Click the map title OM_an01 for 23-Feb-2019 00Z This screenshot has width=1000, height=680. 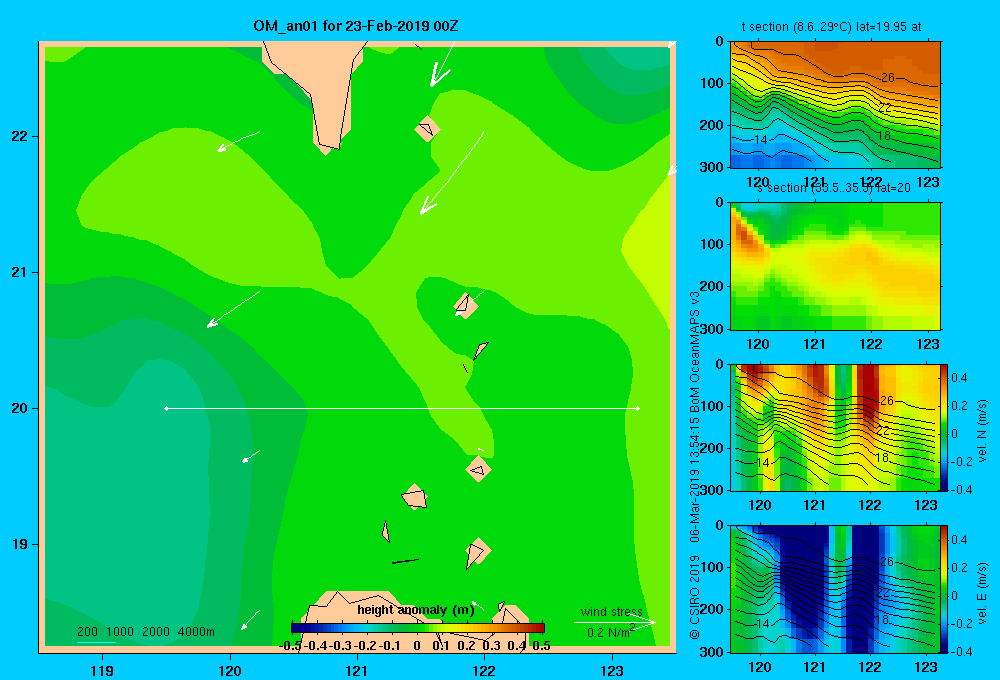(x=355, y=26)
